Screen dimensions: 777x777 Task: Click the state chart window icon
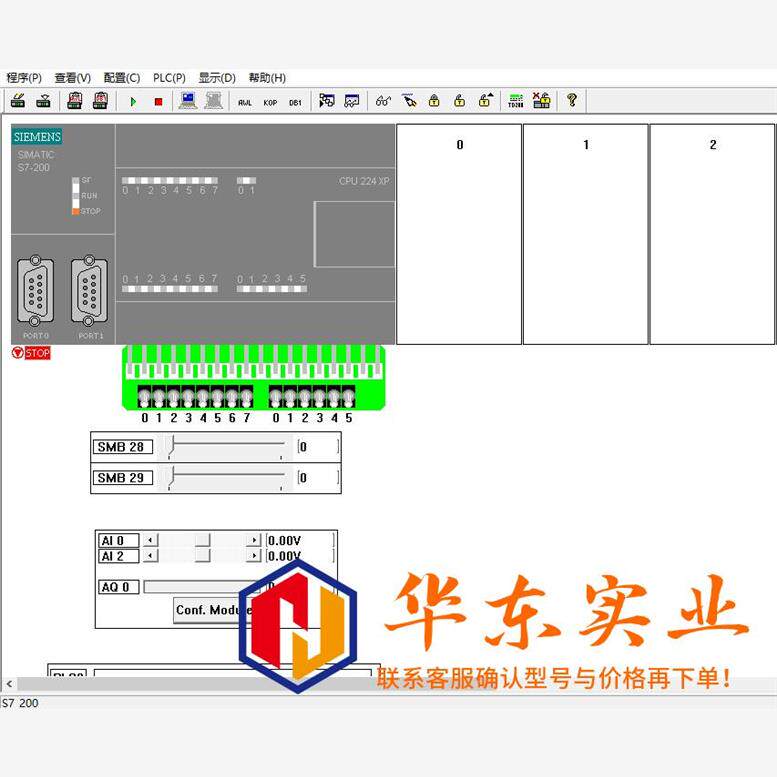tap(352, 101)
